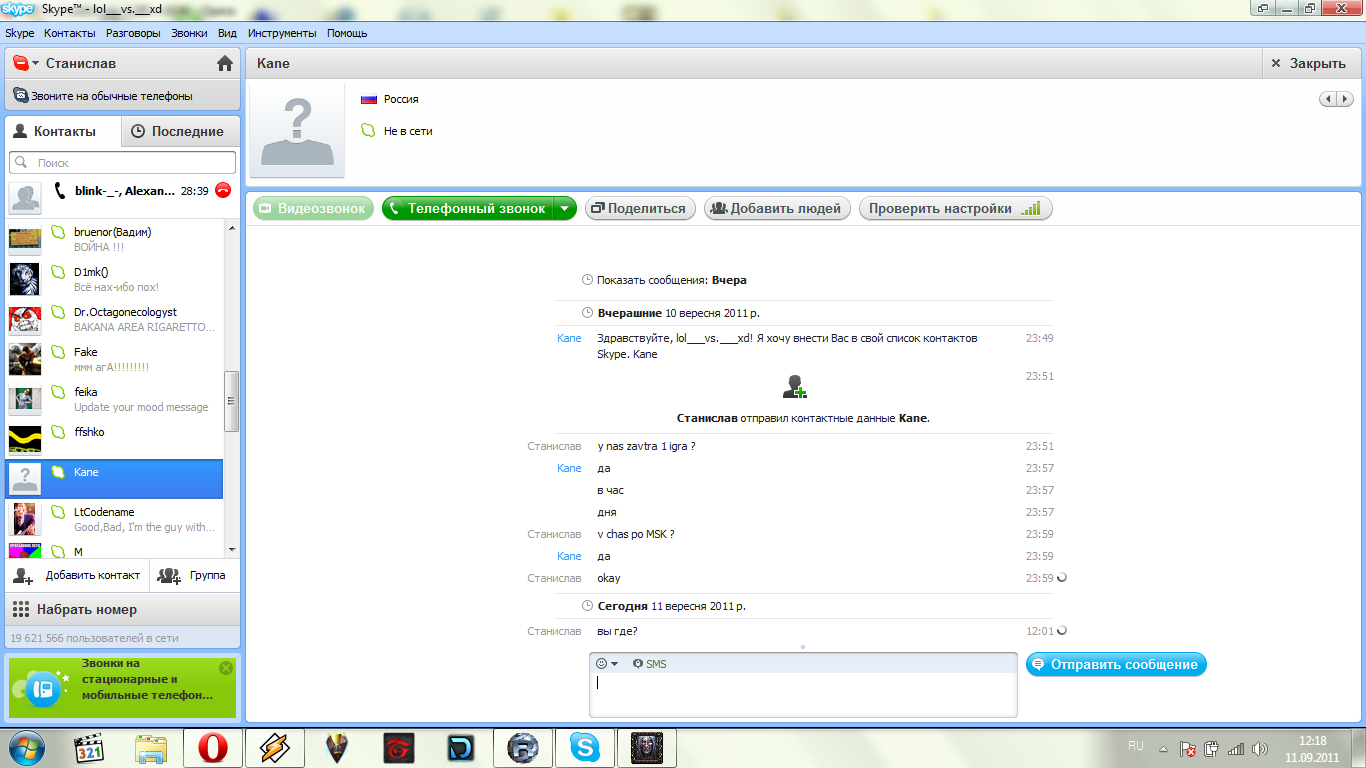The height and width of the screenshot is (768, 1366).
Task: Select the Контакты tab in sidebar
Action: 63,131
